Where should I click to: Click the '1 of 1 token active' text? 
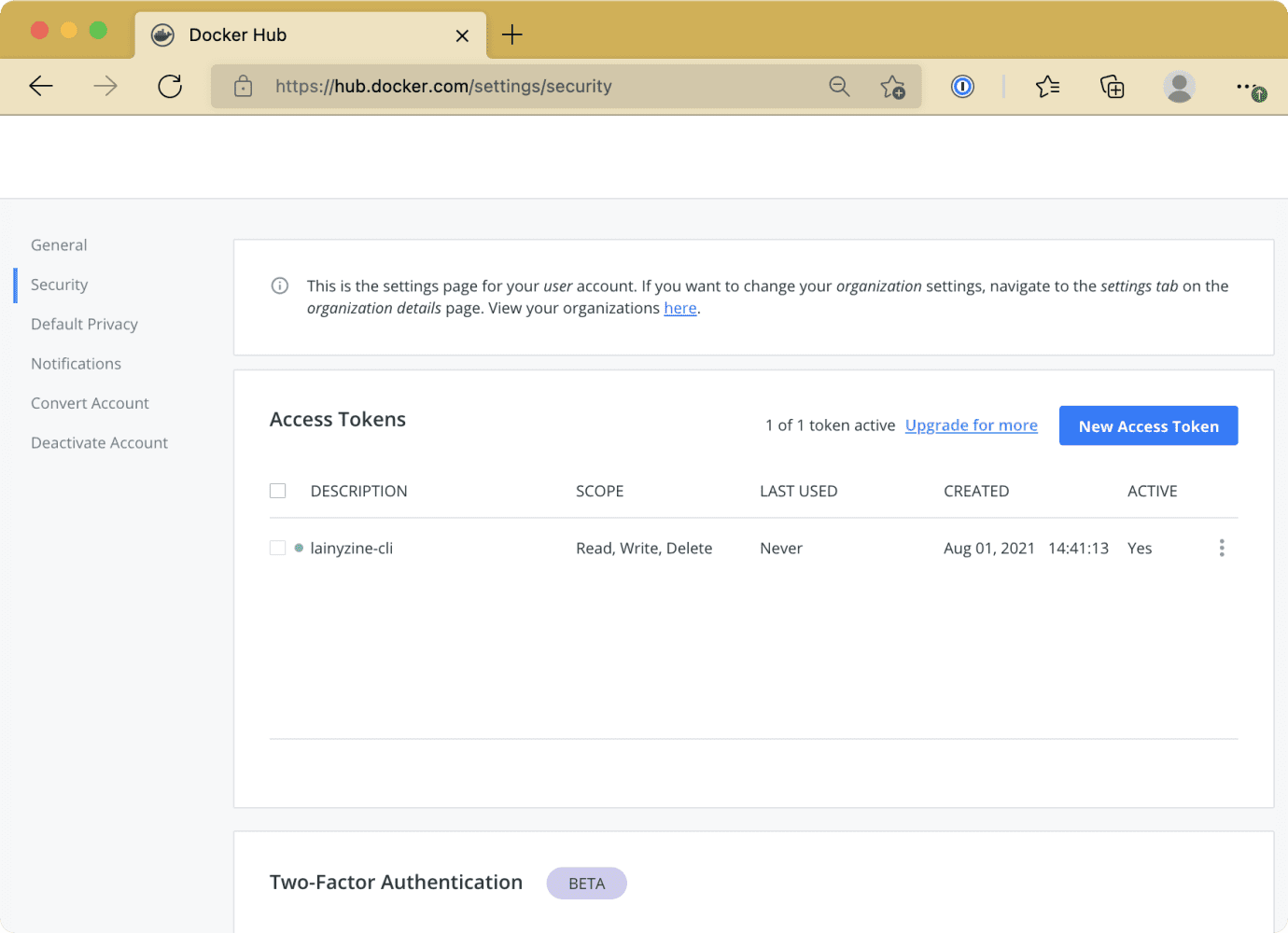coord(830,425)
